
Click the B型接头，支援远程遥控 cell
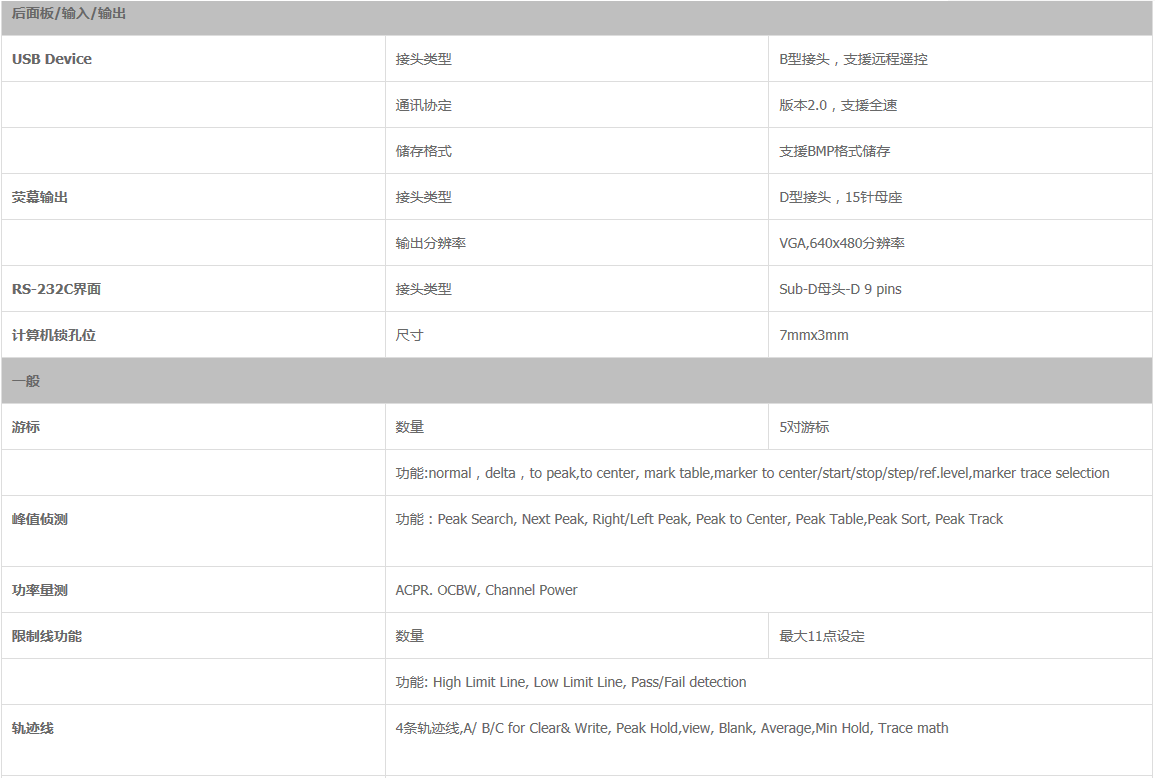tap(853, 59)
